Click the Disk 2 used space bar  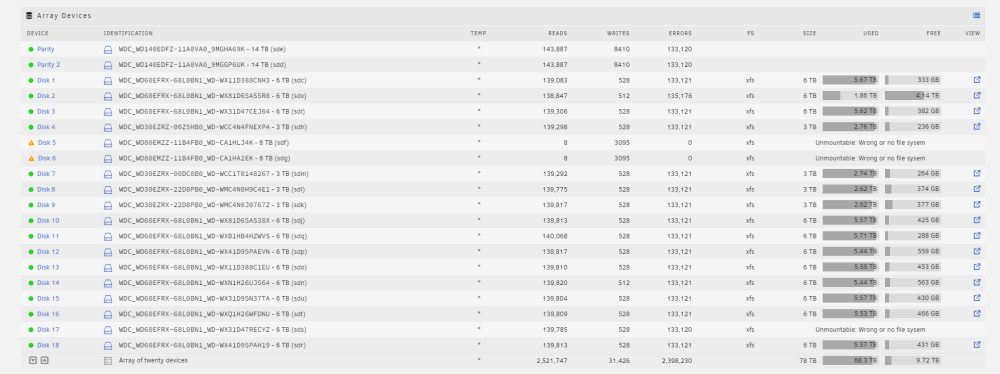coord(850,96)
